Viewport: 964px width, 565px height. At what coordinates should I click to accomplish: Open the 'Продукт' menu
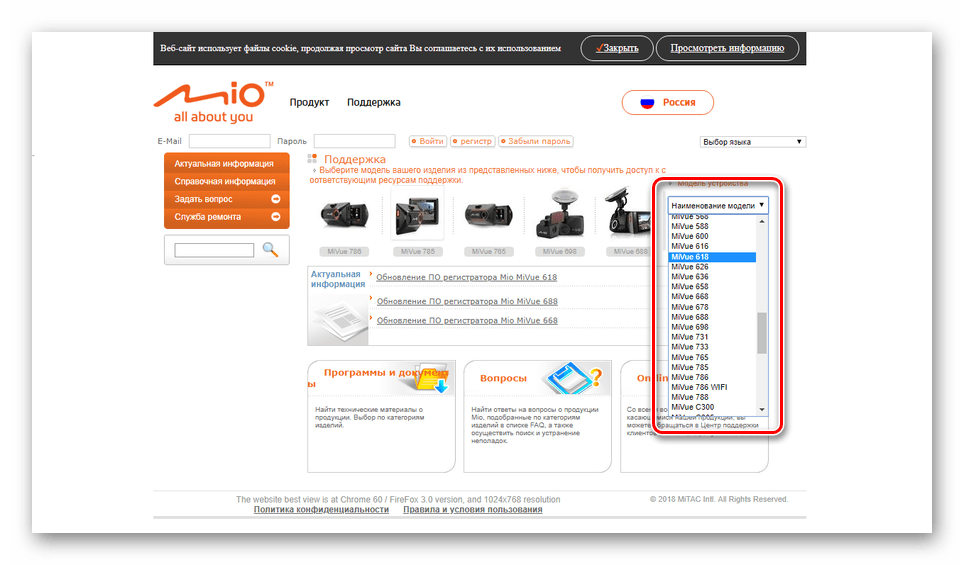[x=309, y=102]
